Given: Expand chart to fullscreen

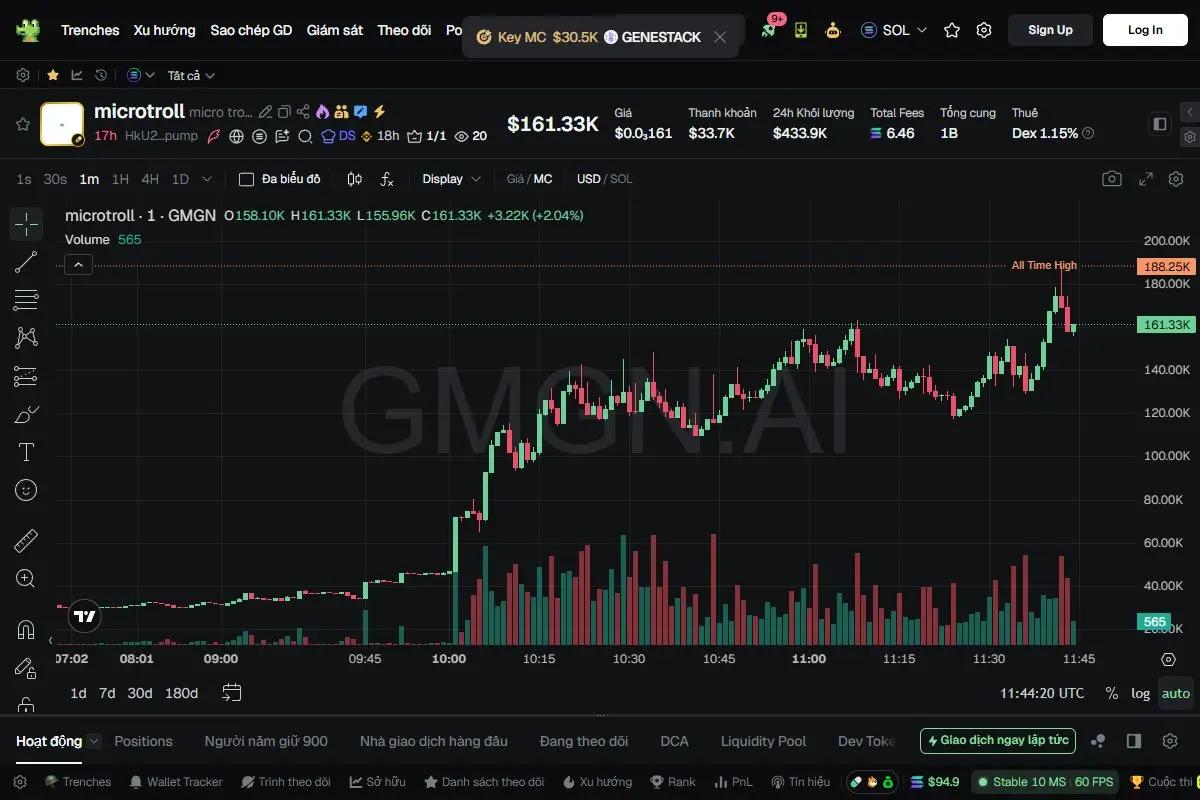Looking at the screenshot, I should click(x=1147, y=179).
